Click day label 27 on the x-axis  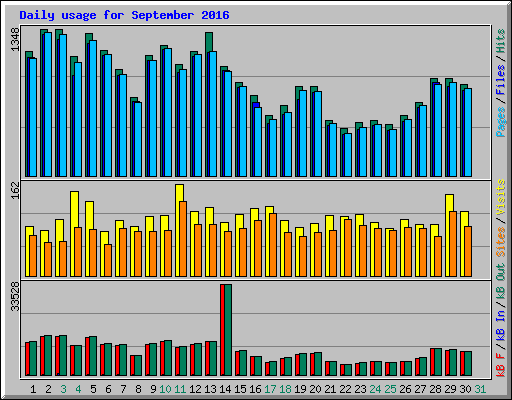coord(420,389)
